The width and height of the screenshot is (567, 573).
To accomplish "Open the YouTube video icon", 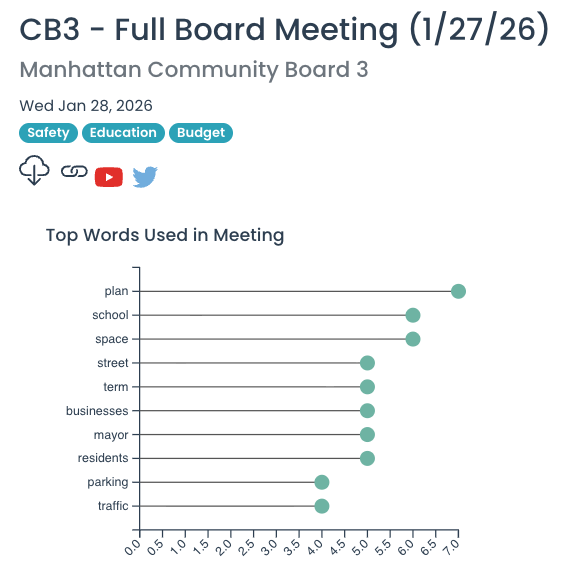I will (x=109, y=177).
